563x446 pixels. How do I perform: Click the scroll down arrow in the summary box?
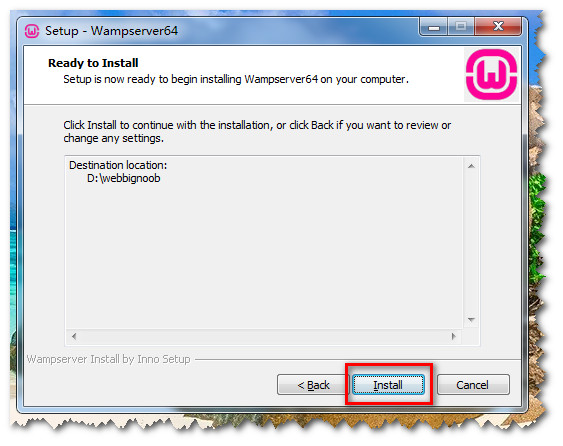click(471, 319)
